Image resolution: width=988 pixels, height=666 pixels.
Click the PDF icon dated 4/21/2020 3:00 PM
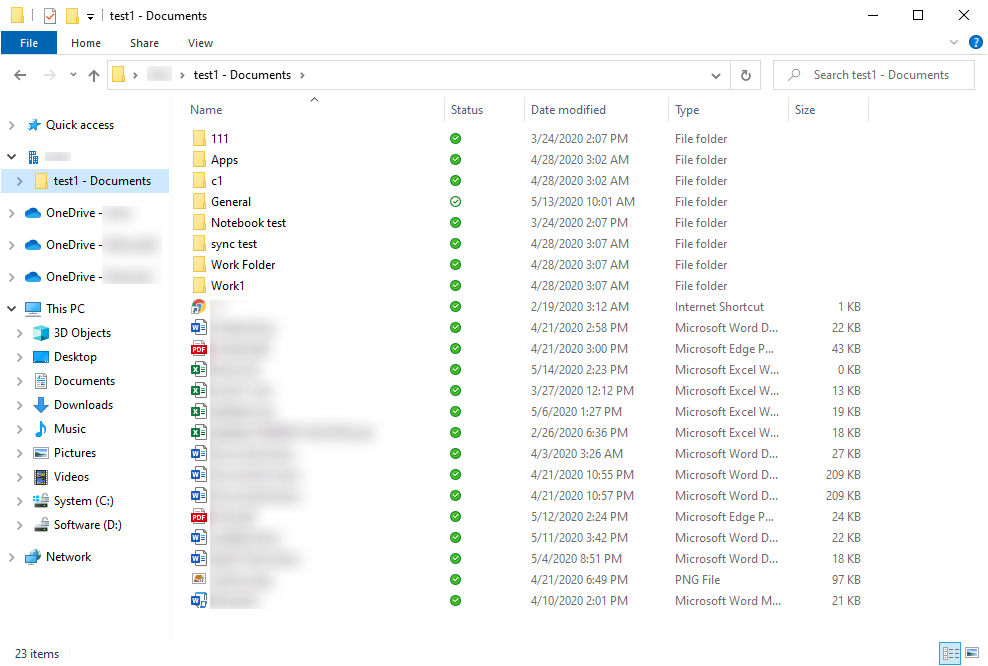198,348
